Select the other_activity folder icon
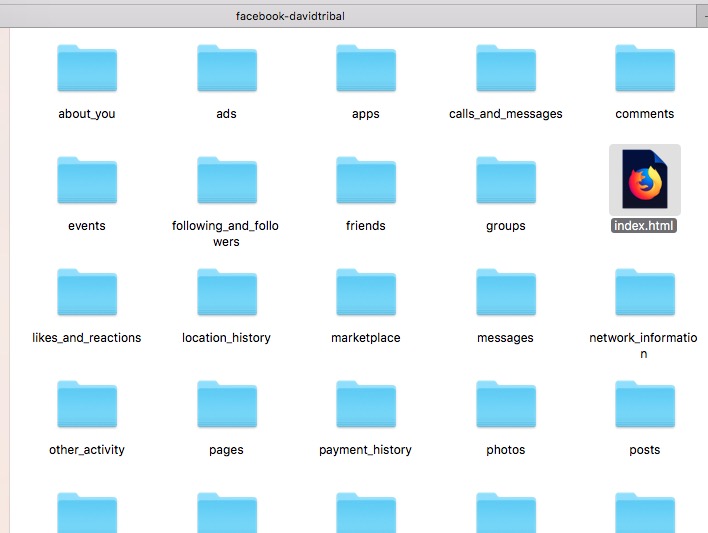Screen dimensions: 708x533 tap(87, 404)
